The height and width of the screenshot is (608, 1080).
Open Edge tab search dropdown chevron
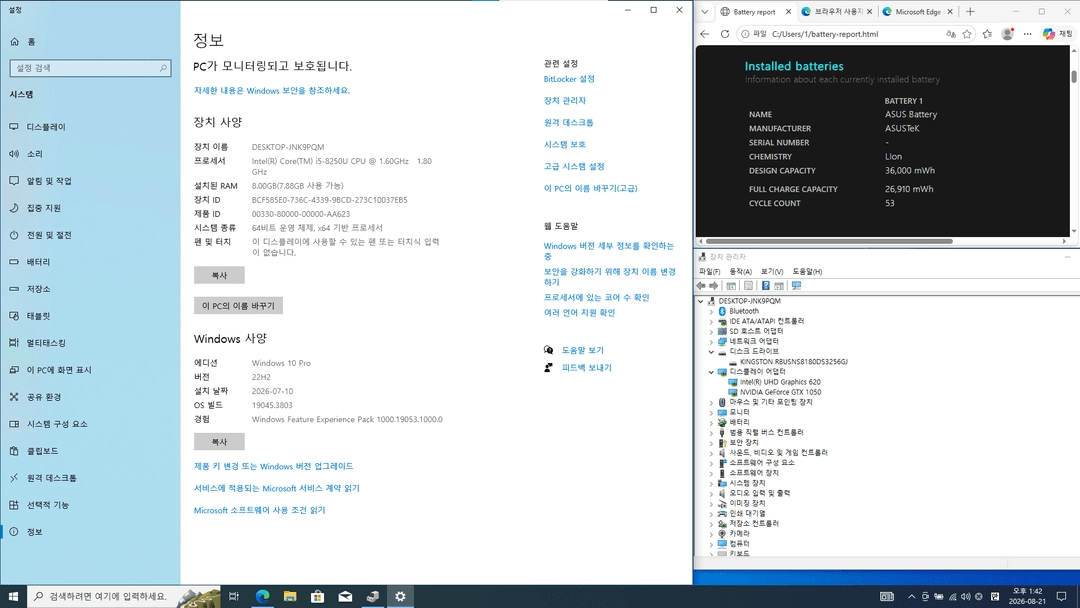click(705, 12)
